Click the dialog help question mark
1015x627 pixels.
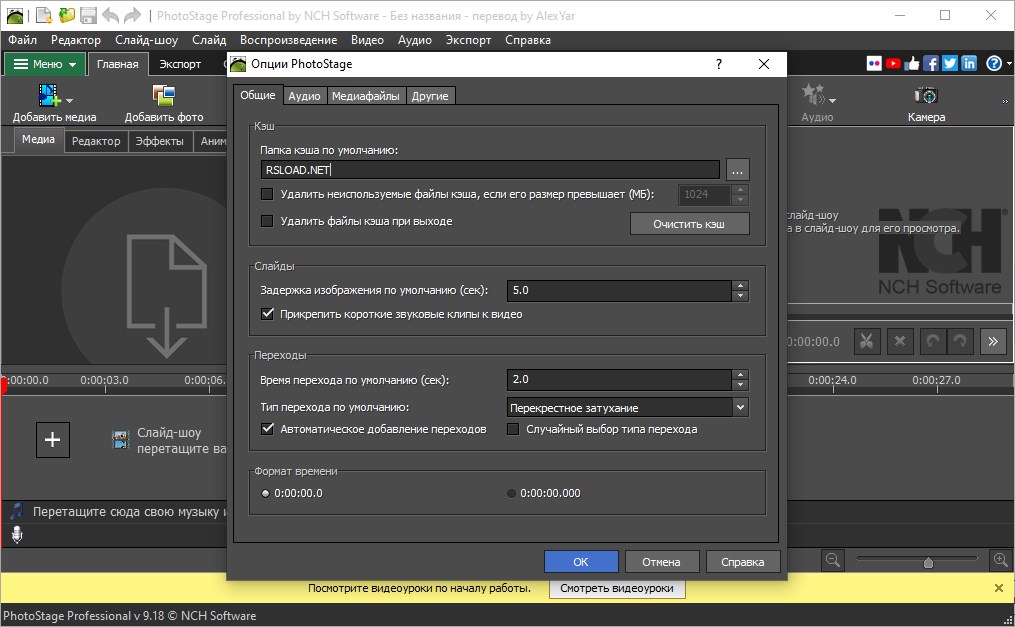[x=719, y=64]
